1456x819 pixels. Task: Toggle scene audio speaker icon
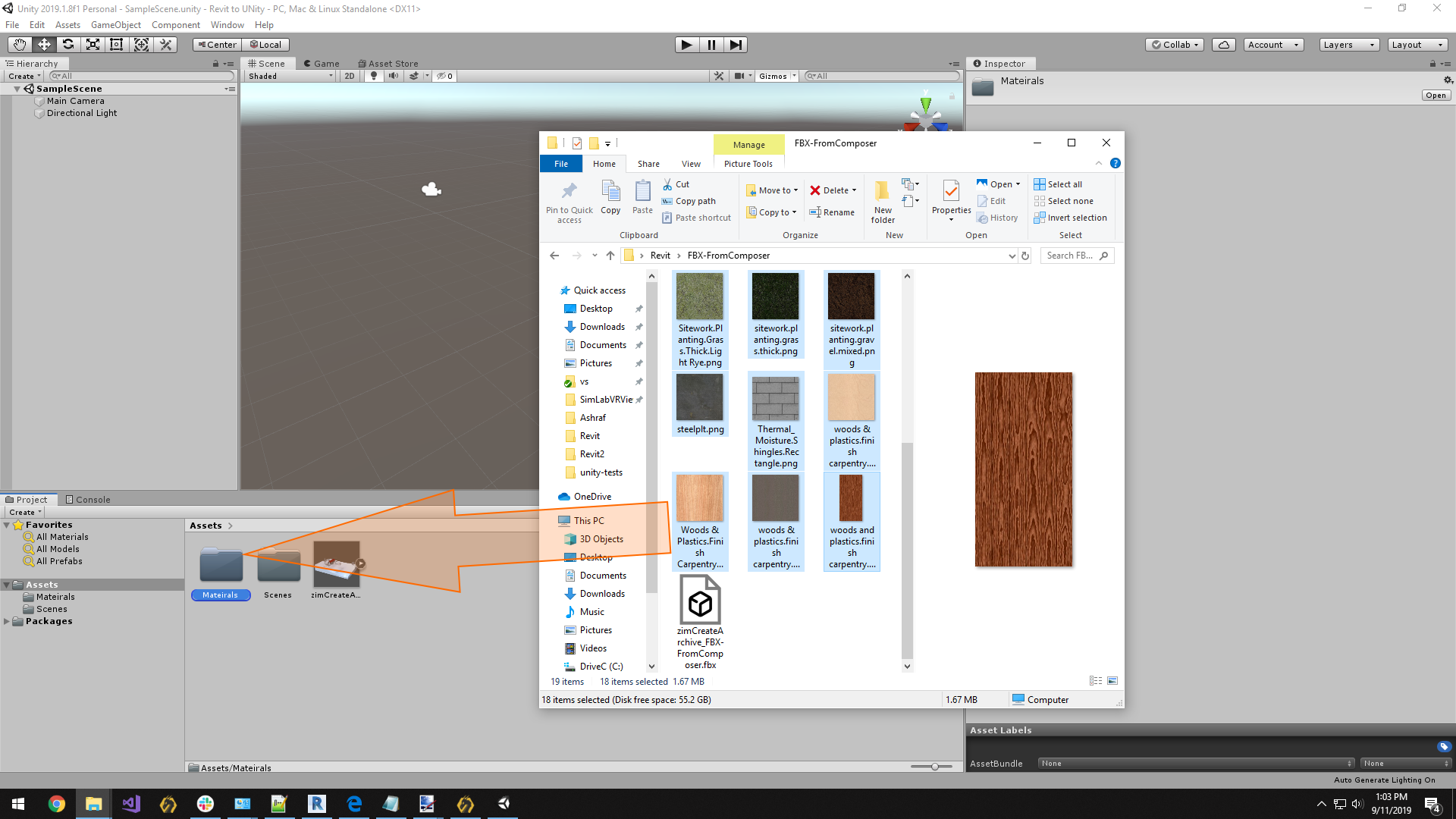point(394,76)
